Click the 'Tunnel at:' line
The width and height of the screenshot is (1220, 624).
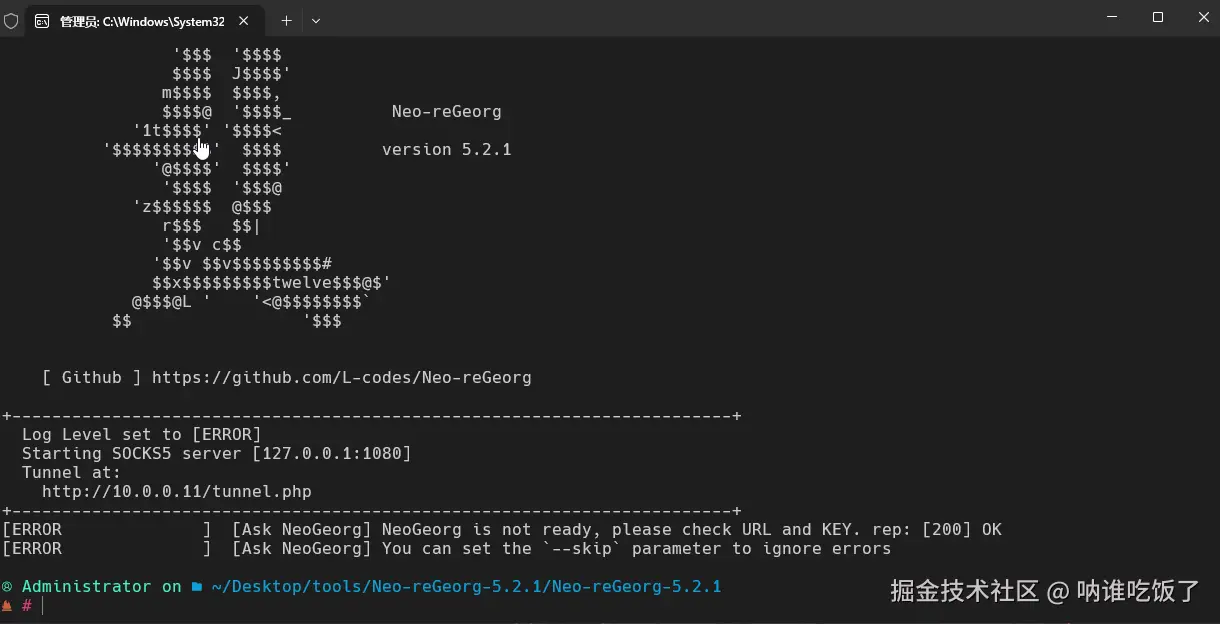(72, 473)
